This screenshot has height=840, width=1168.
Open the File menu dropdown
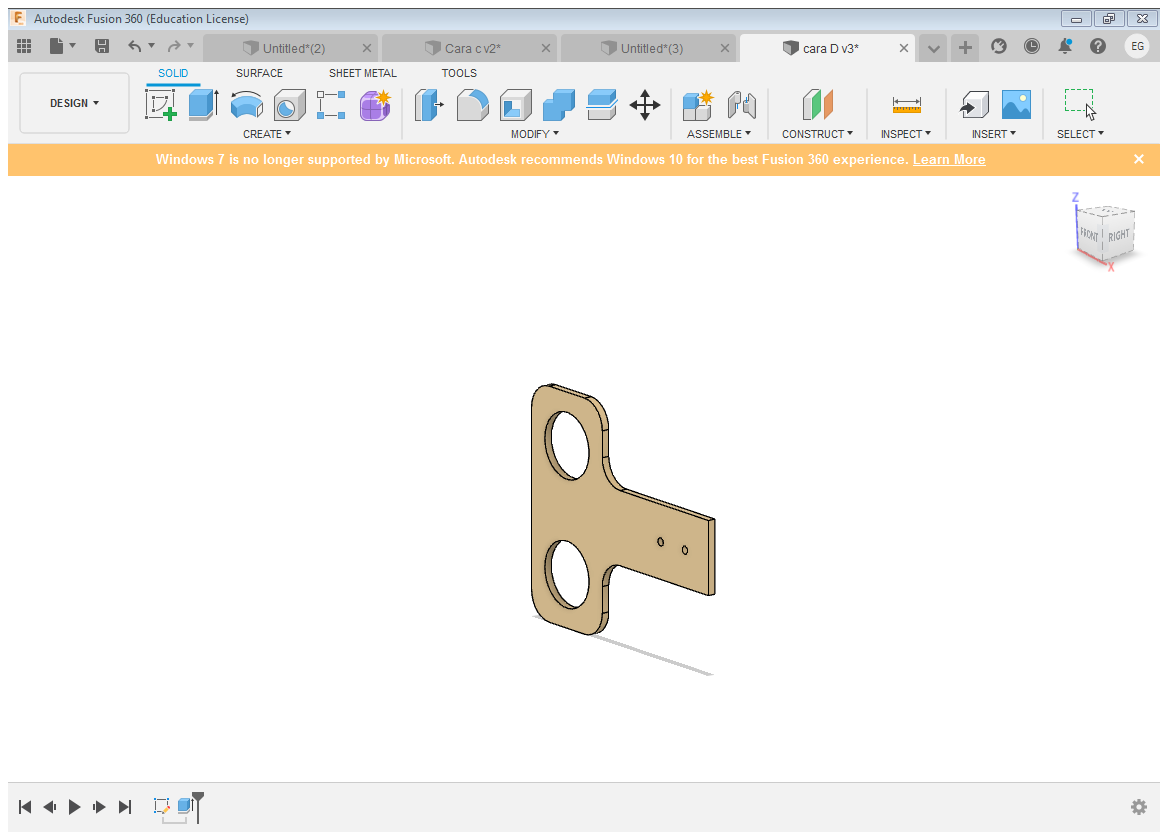63,46
